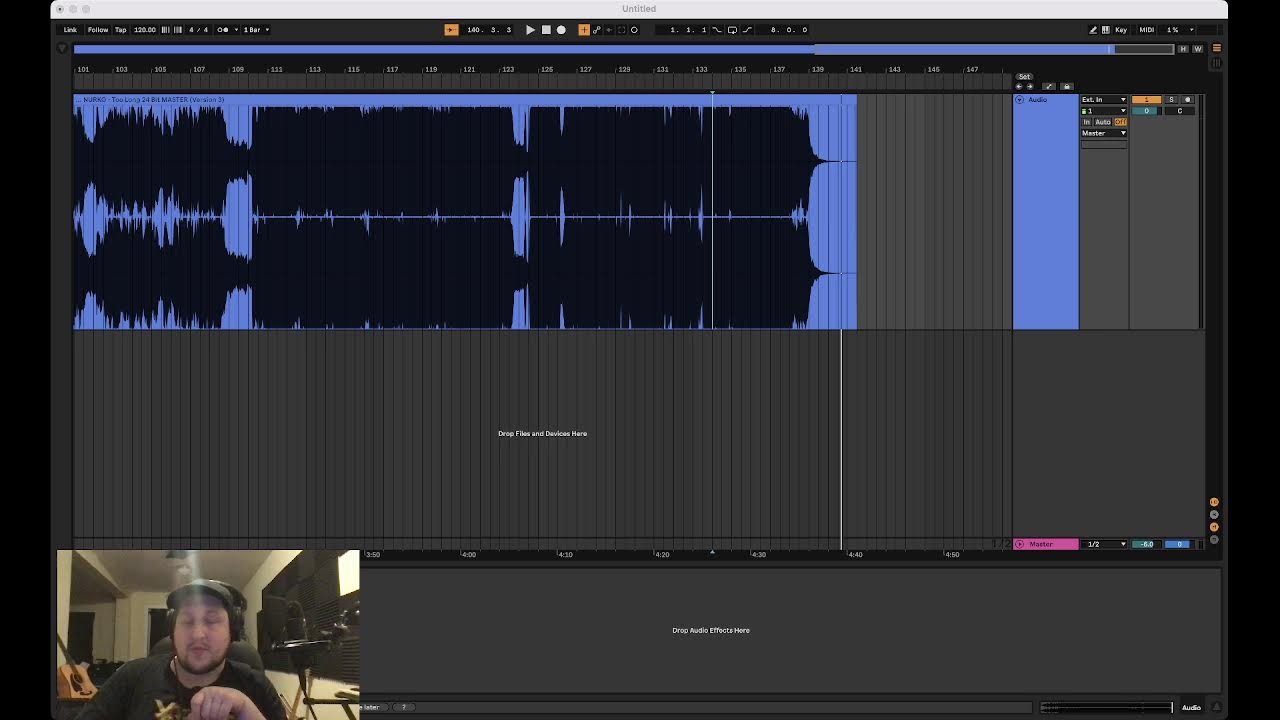Open the 1 Bar quantization dropdown
Viewport: 1280px width, 720px height.
(x=256, y=30)
